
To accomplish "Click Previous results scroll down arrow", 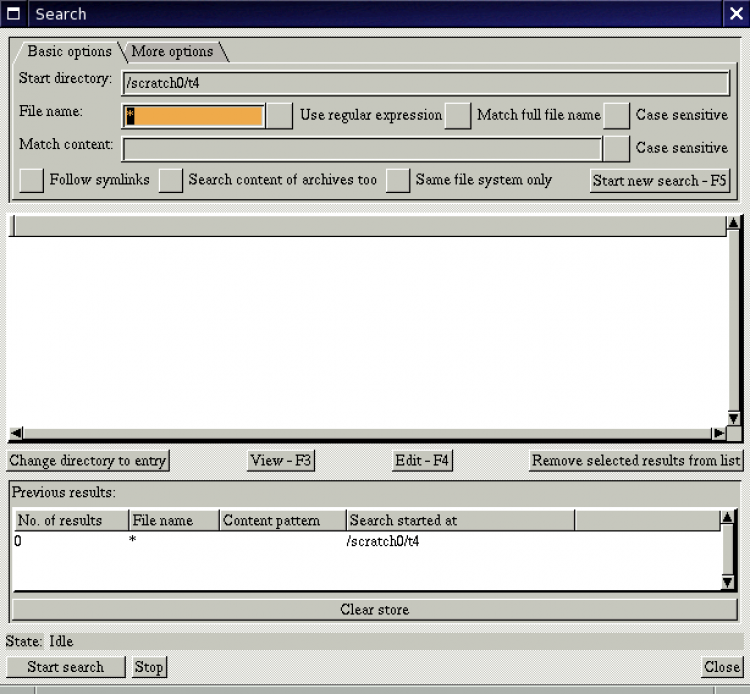I will click(x=727, y=582).
